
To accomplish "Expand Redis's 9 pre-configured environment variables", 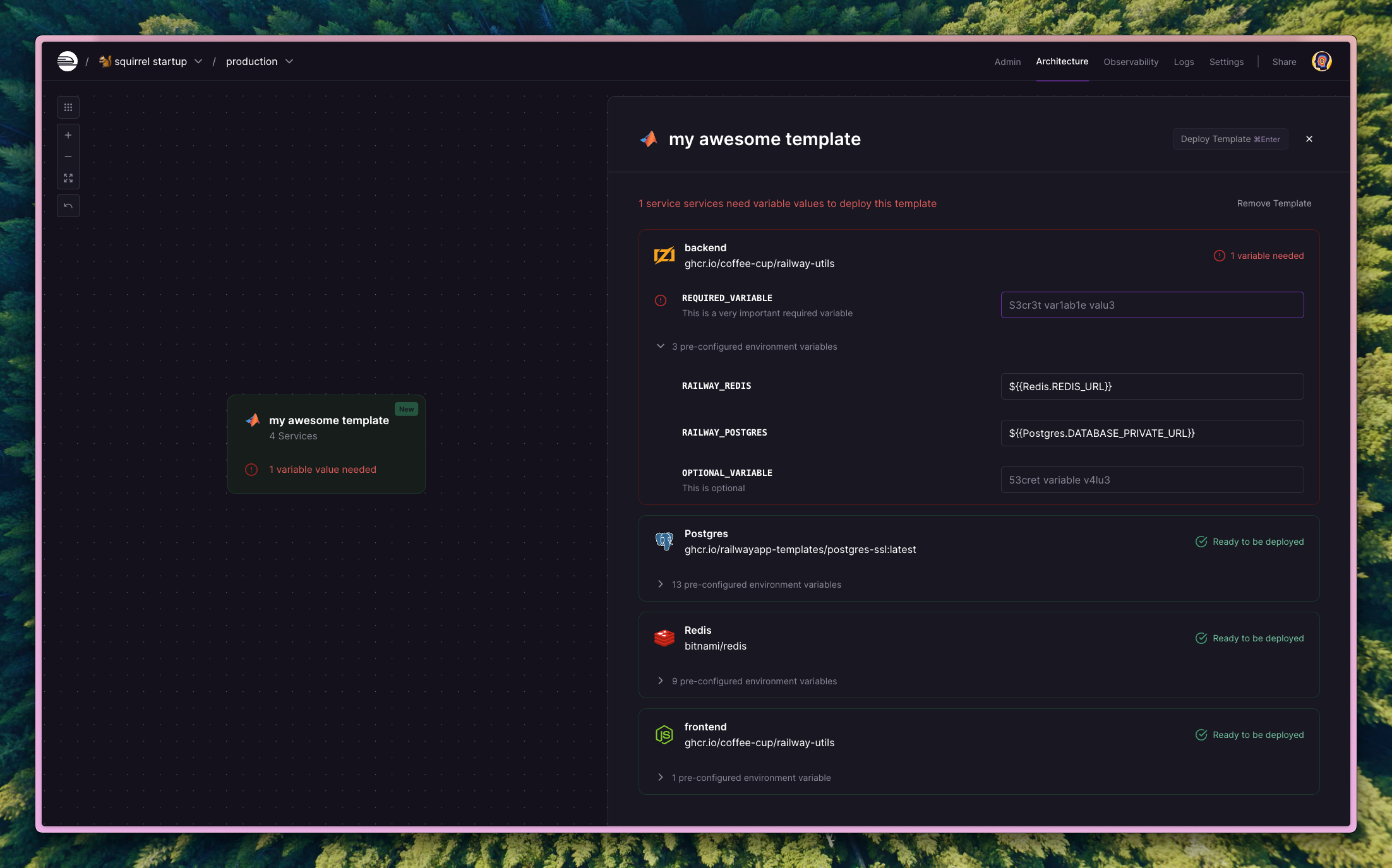I will [x=661, y=681].
